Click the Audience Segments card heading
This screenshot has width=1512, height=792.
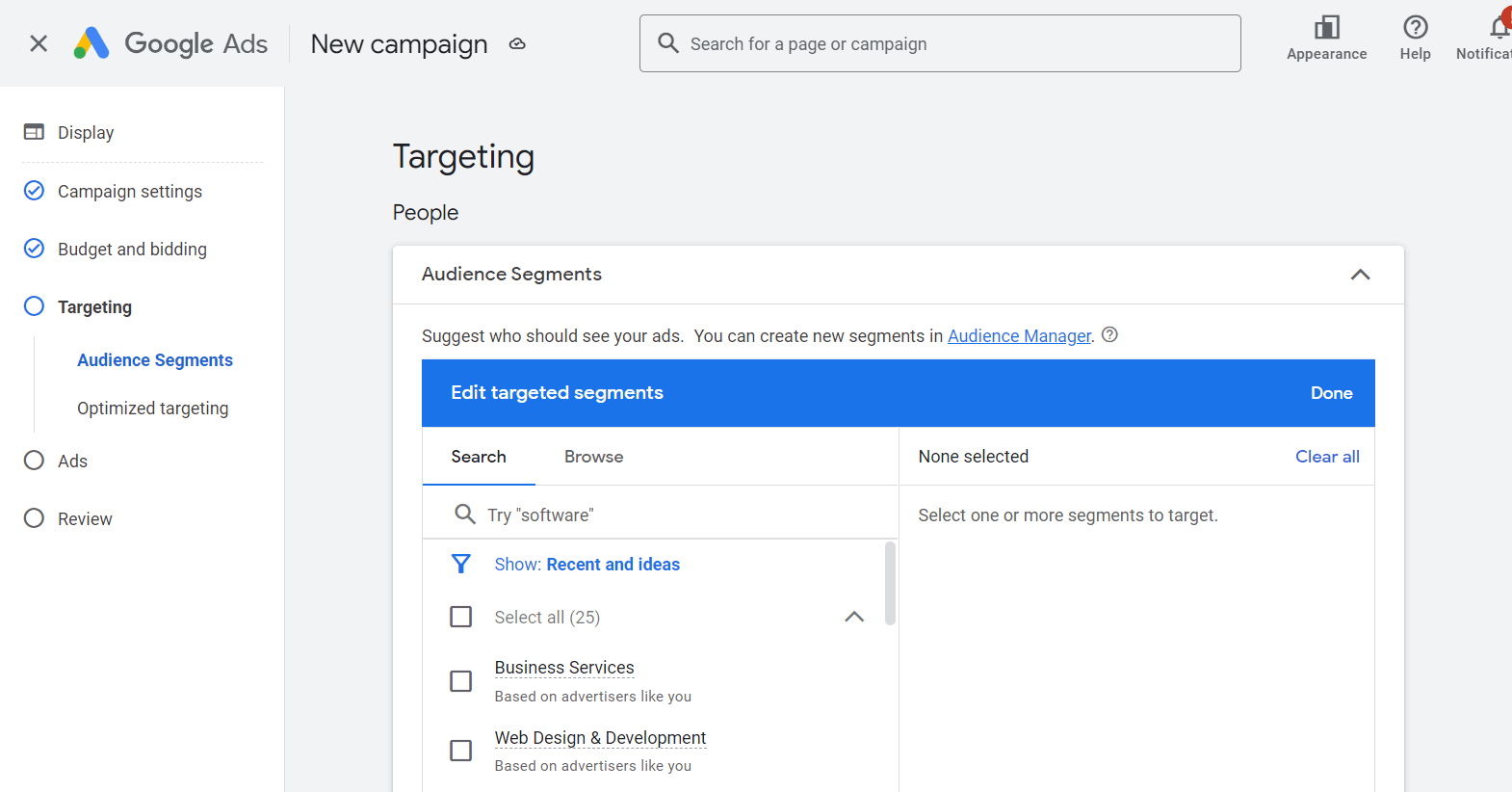point(511,274)
